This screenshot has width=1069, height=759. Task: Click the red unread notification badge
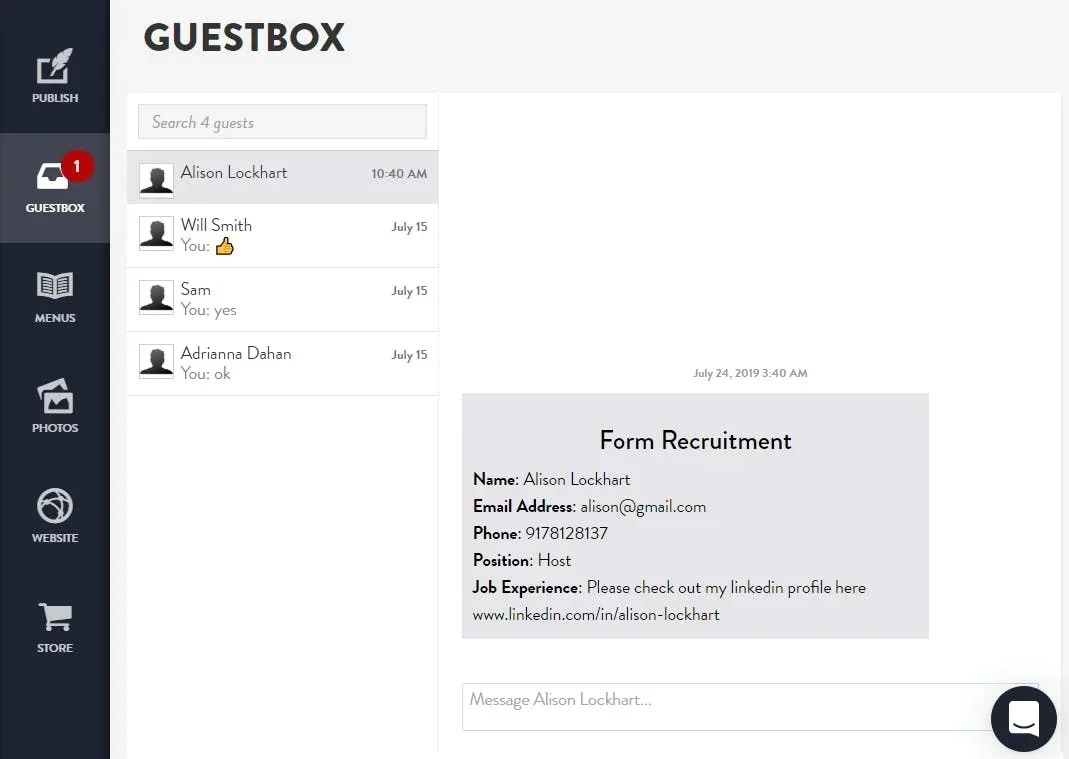click(x=77, y=166)
